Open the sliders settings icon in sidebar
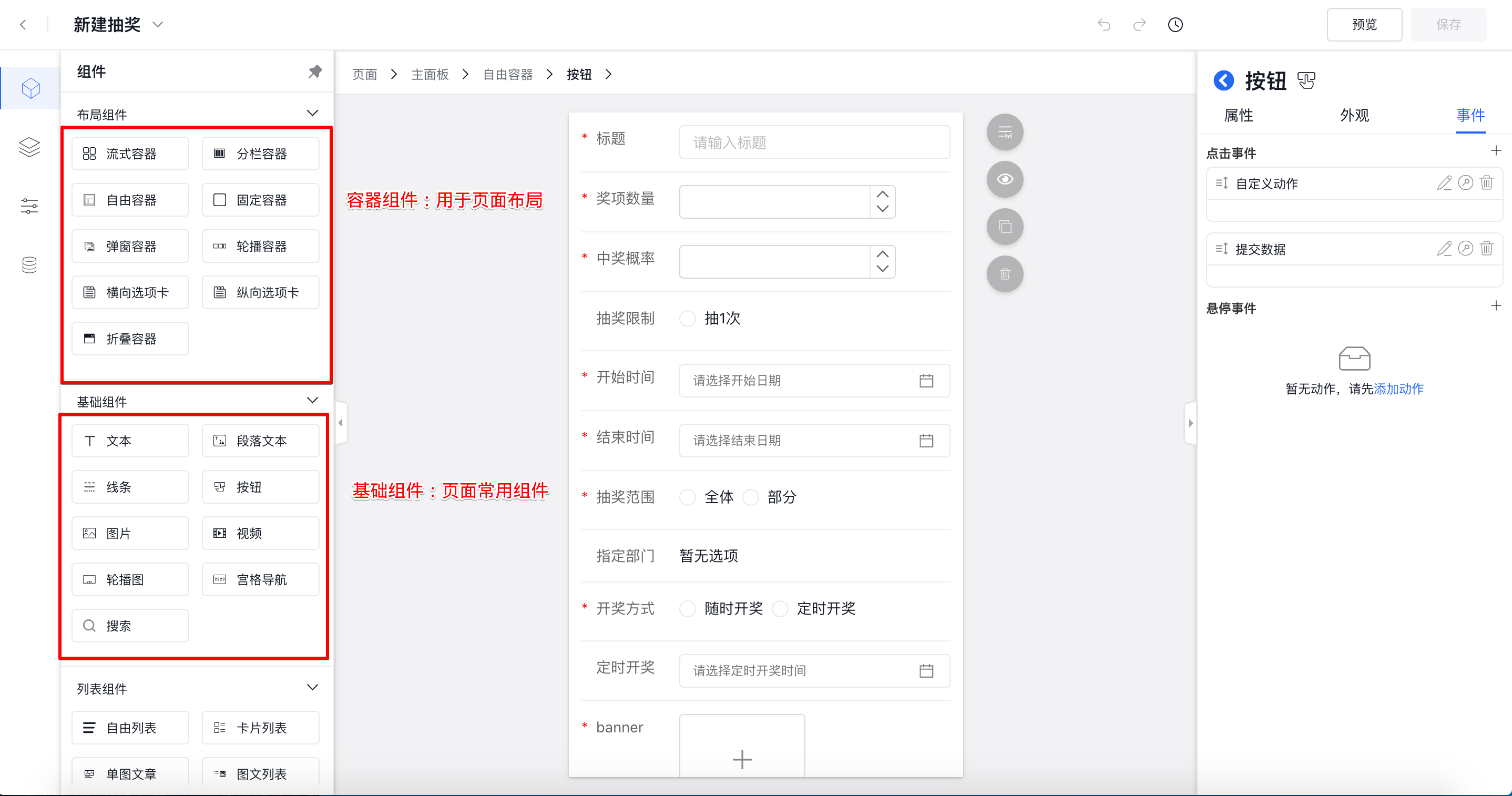 (29, 206)
